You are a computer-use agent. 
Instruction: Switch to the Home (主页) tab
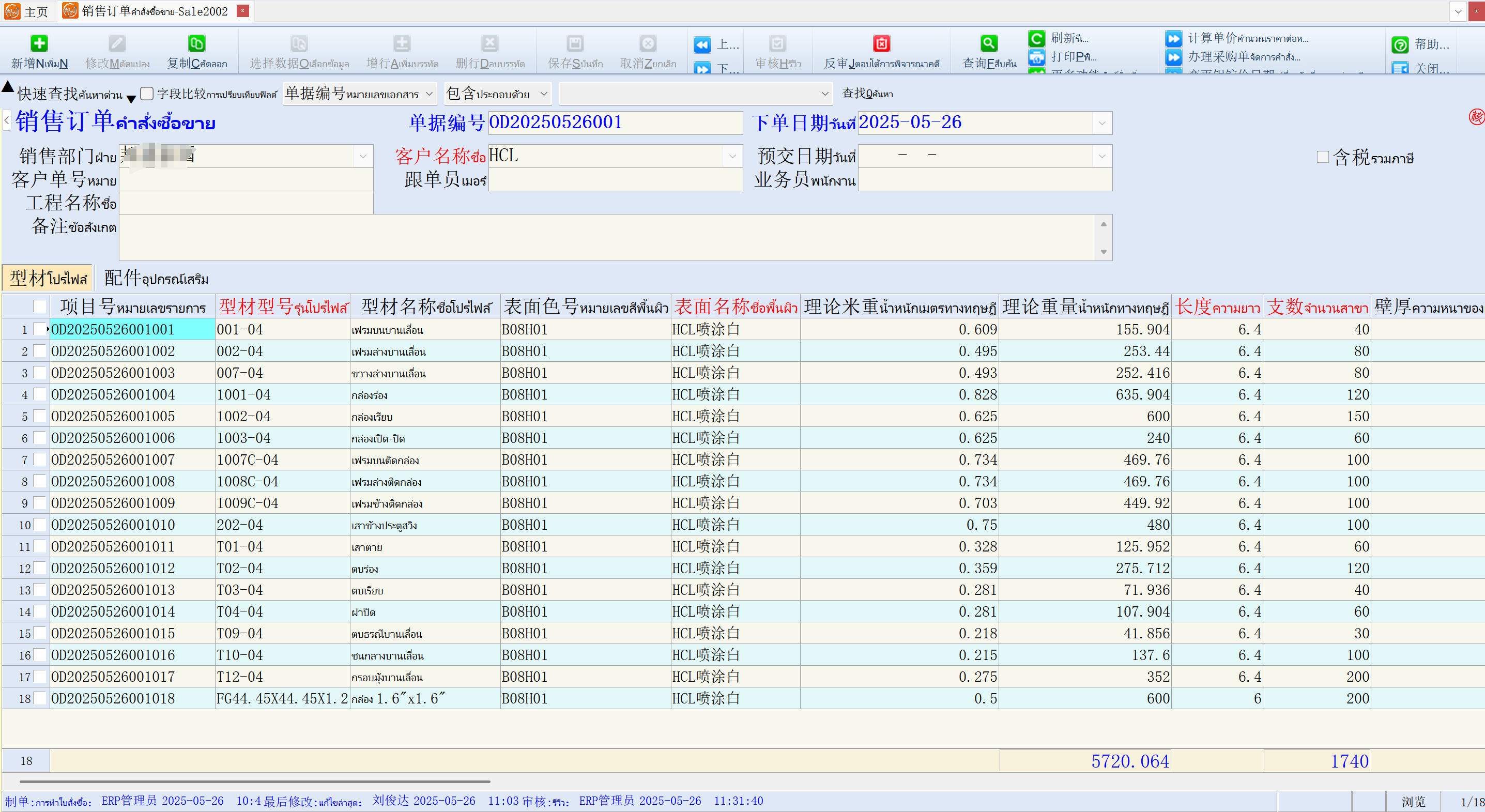tap(28, 11)
